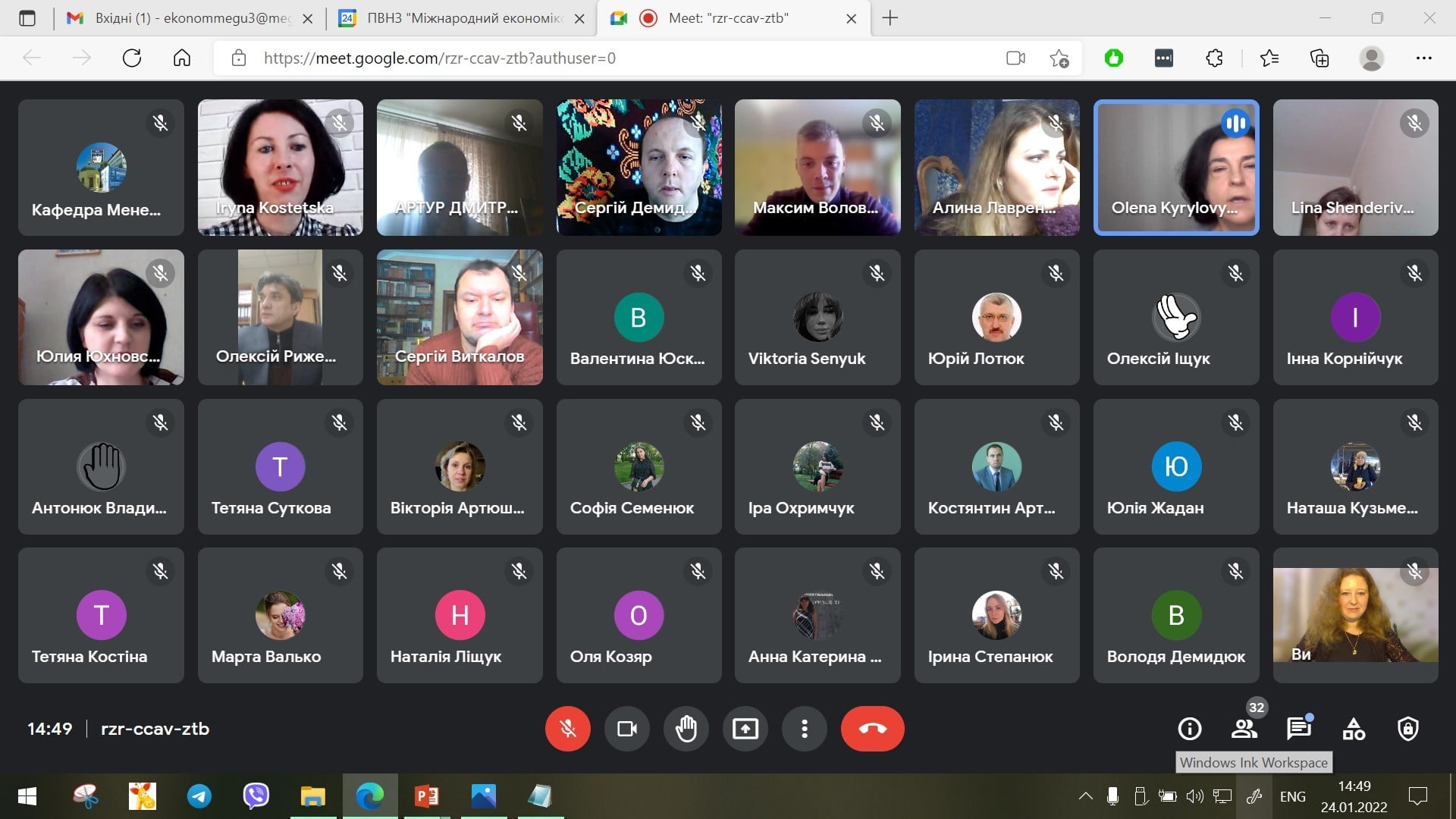Open Telegram from the taskbar
Image resolution: width=1456 pixels, height=819 pixels.
(x=199, y=796)
